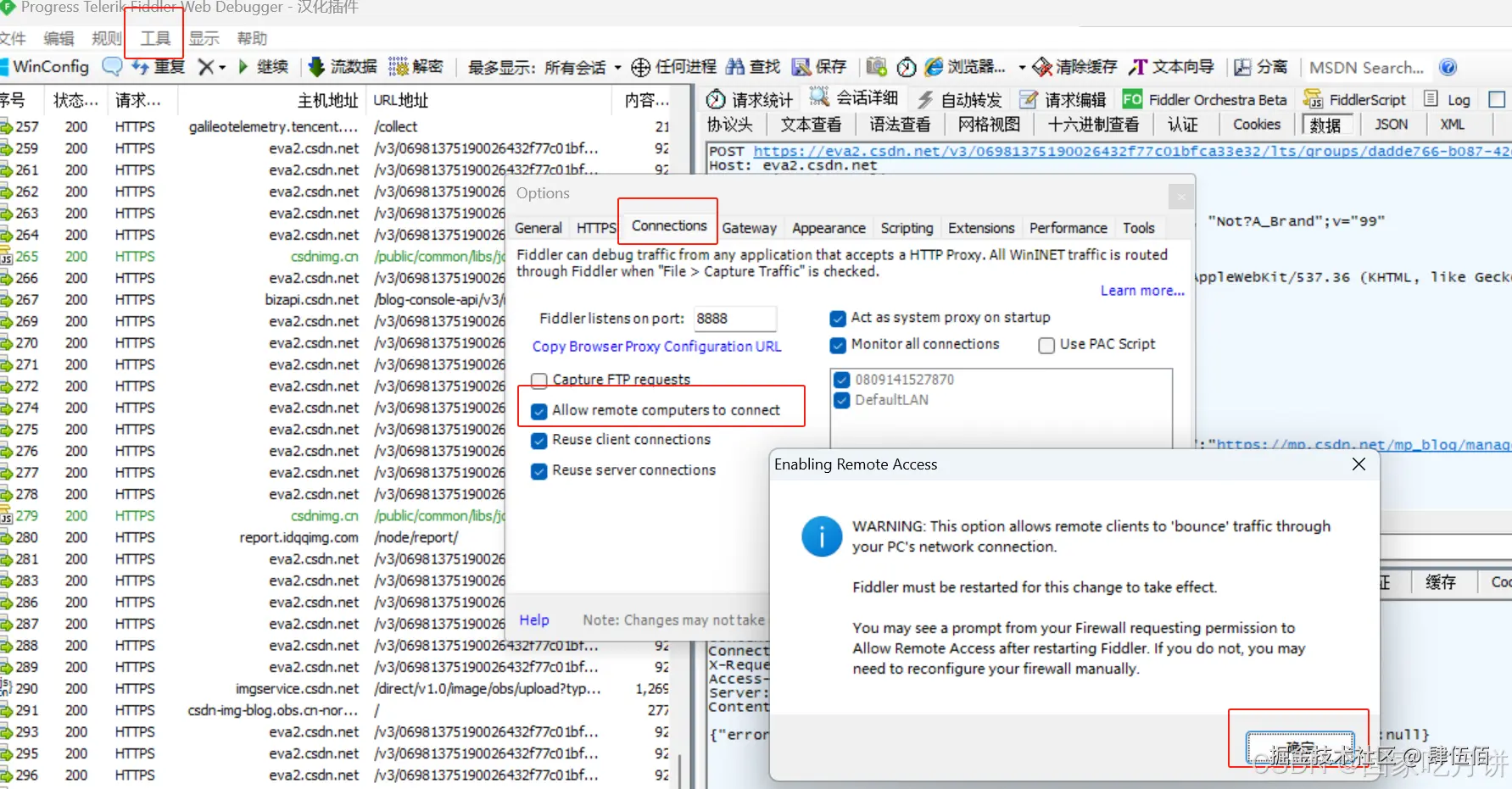Screen dimensions: 1512x789
Task: Toggle Allow remote computers to connect
Action: click(538, 411)
